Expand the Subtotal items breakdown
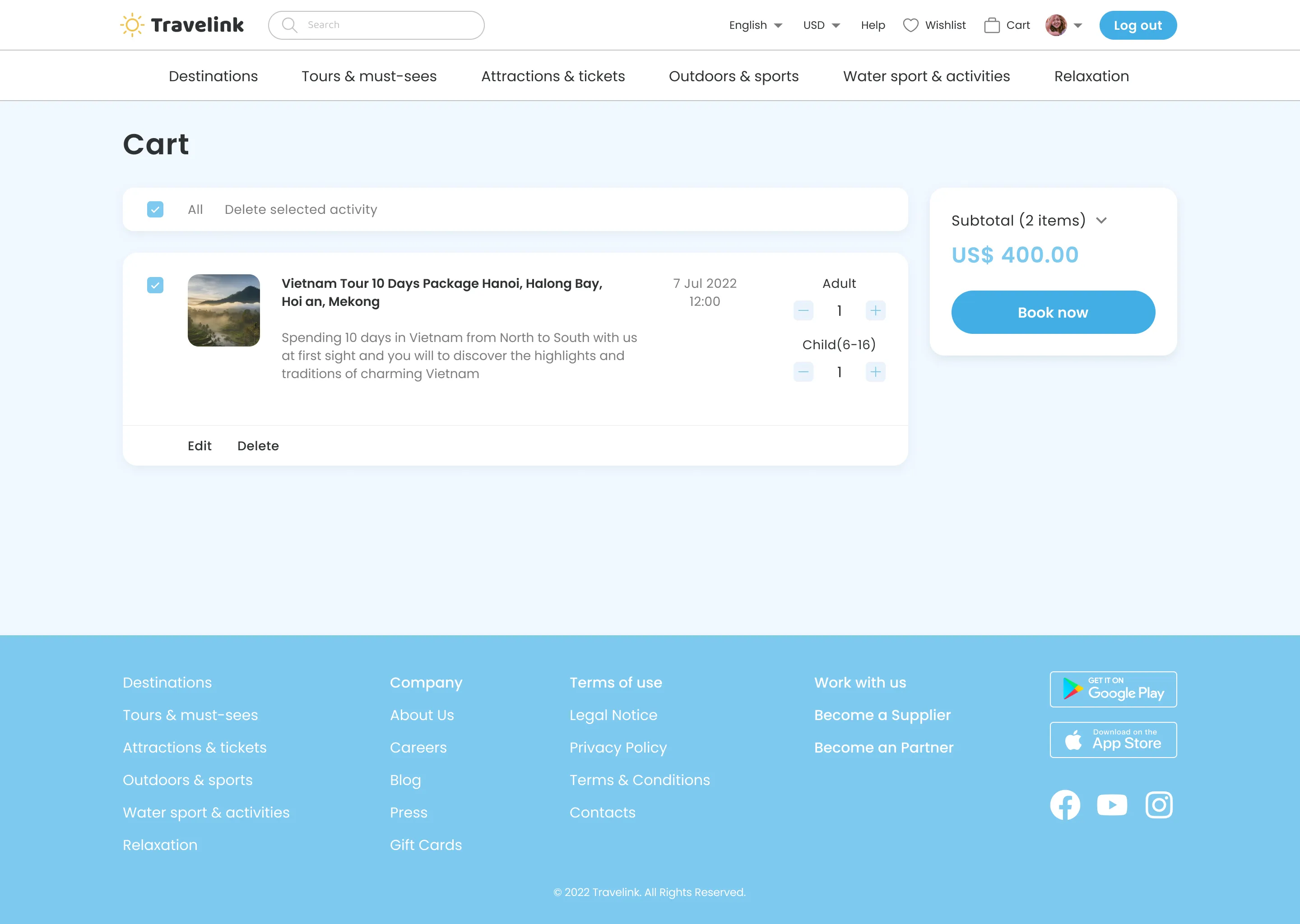The image size is (1300, 924). point(1102,221)
